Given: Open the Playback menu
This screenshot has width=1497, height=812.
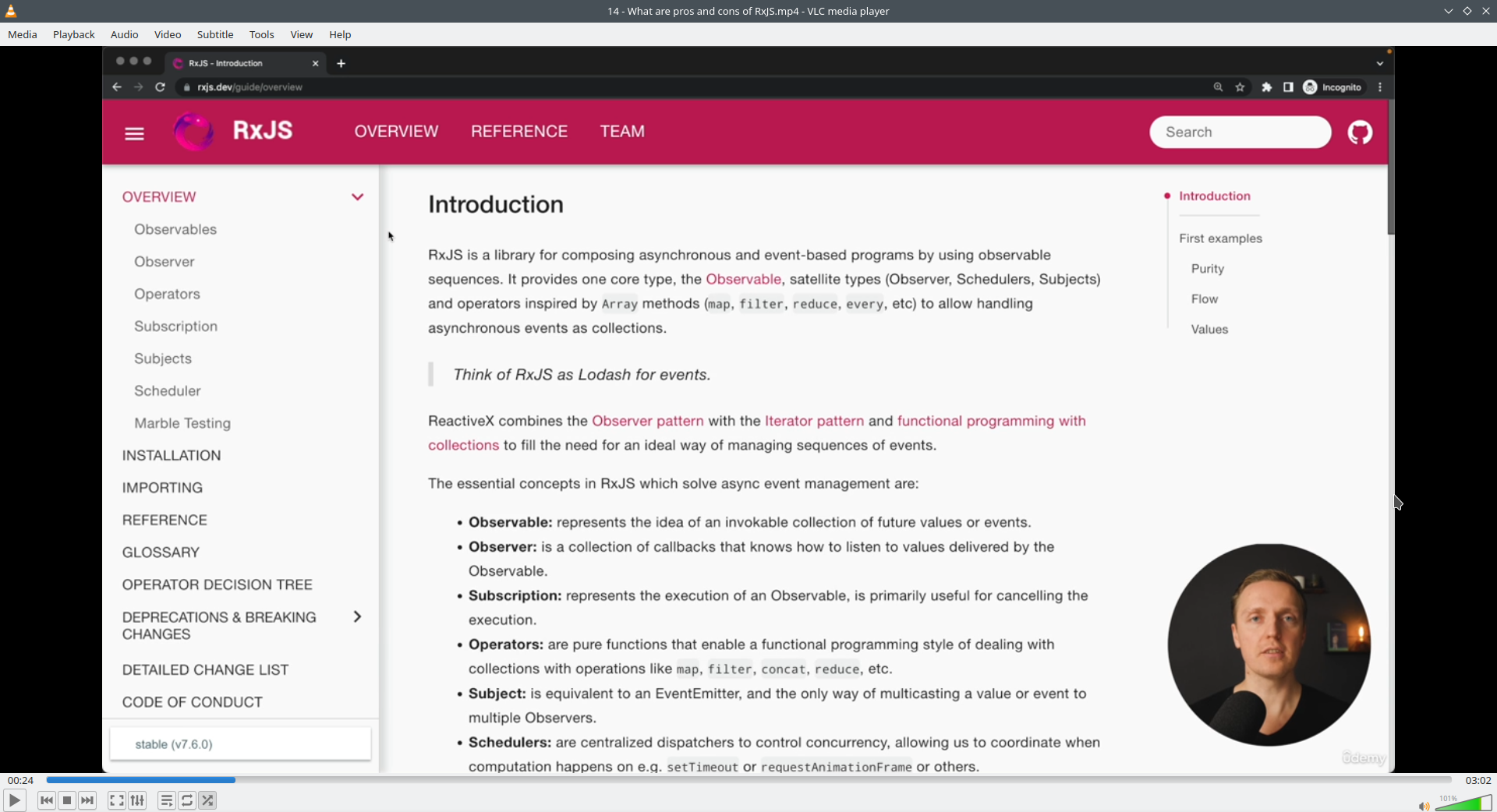Looking at the screenshot, I should (74, 34).
